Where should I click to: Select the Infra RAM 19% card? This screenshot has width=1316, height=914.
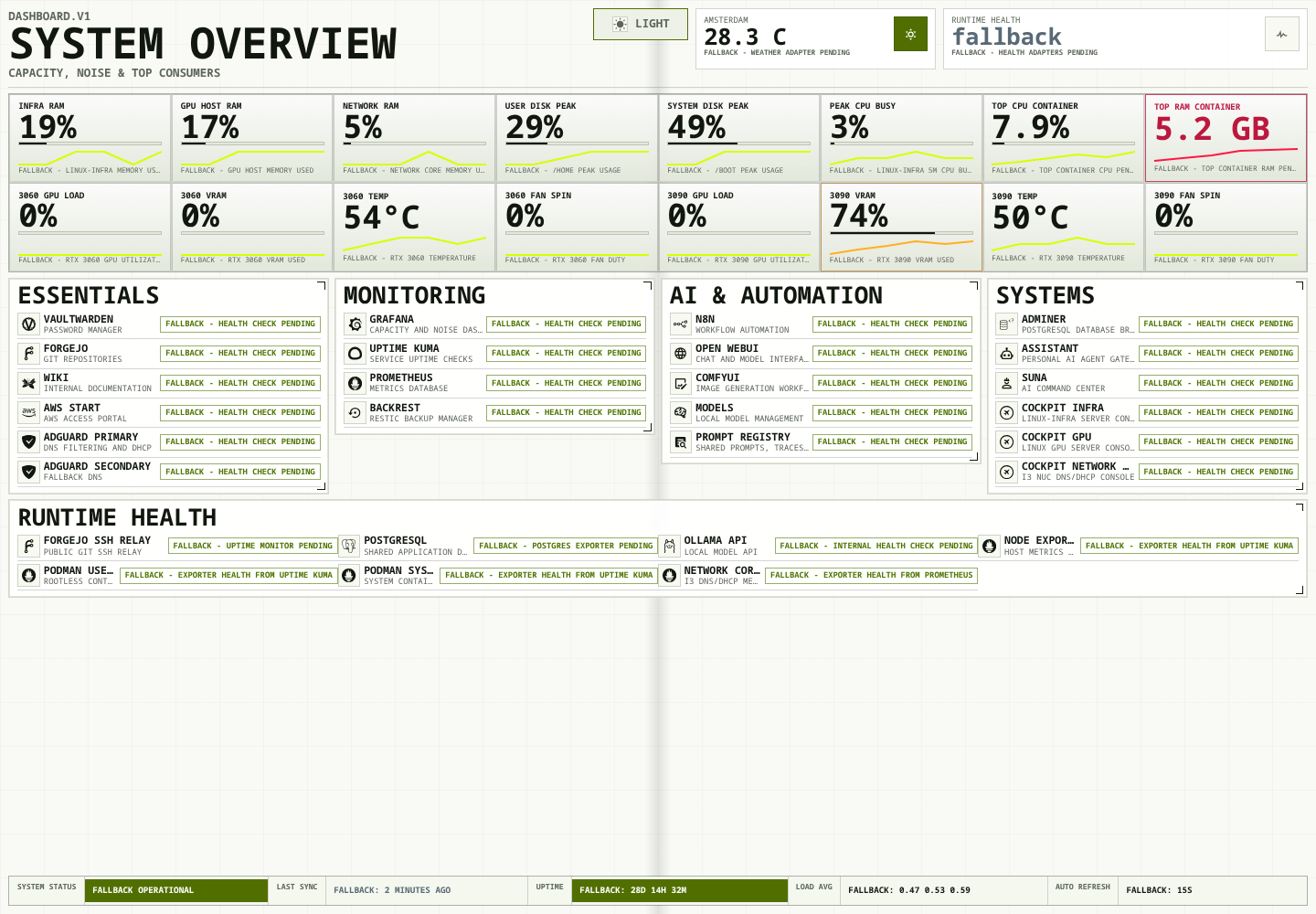click(90, 138)
